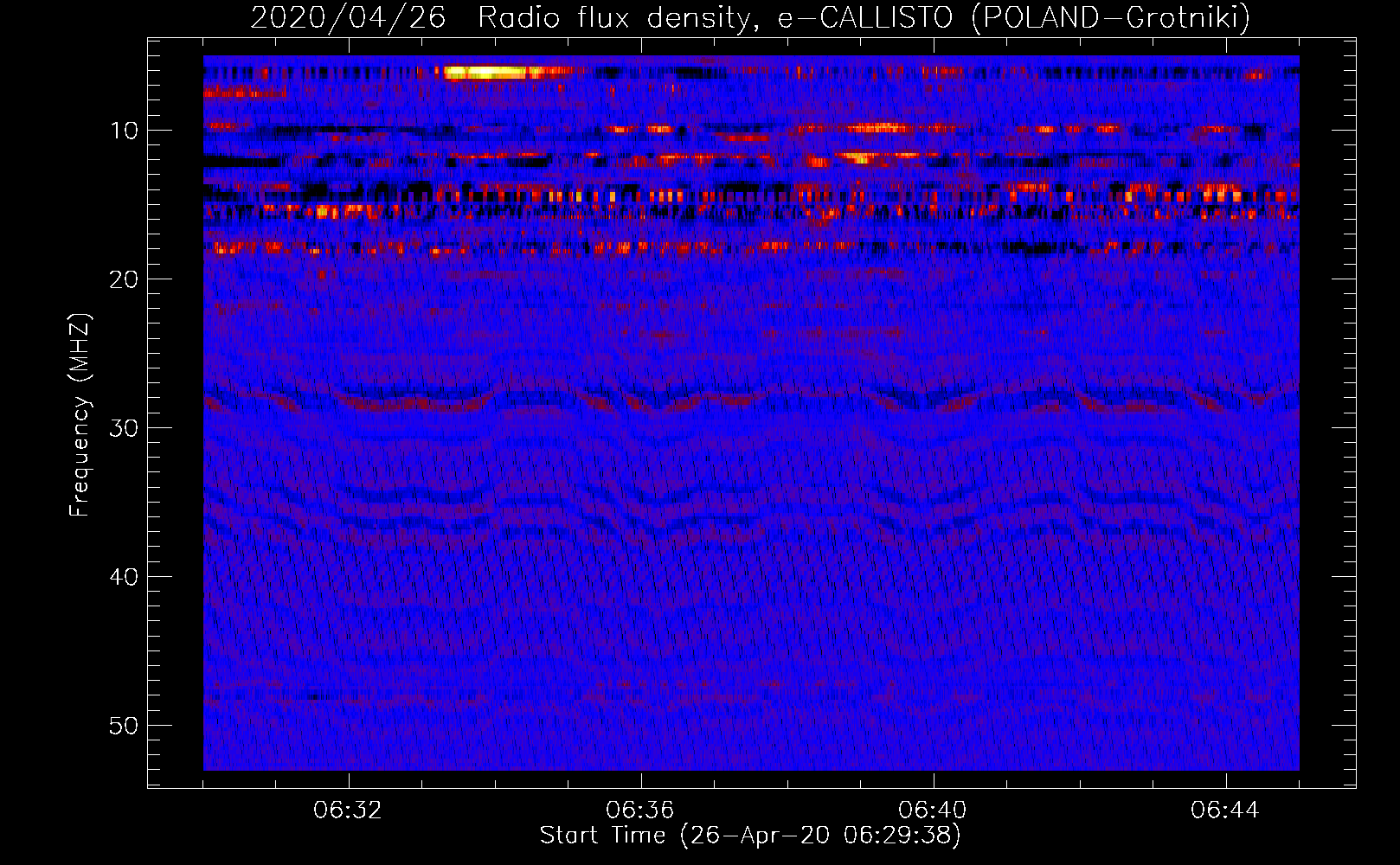Image resolution: width=1400 pixels, height=865 pixels.
Task: Select the 06:36 time tick label
Action: point(640,811)
